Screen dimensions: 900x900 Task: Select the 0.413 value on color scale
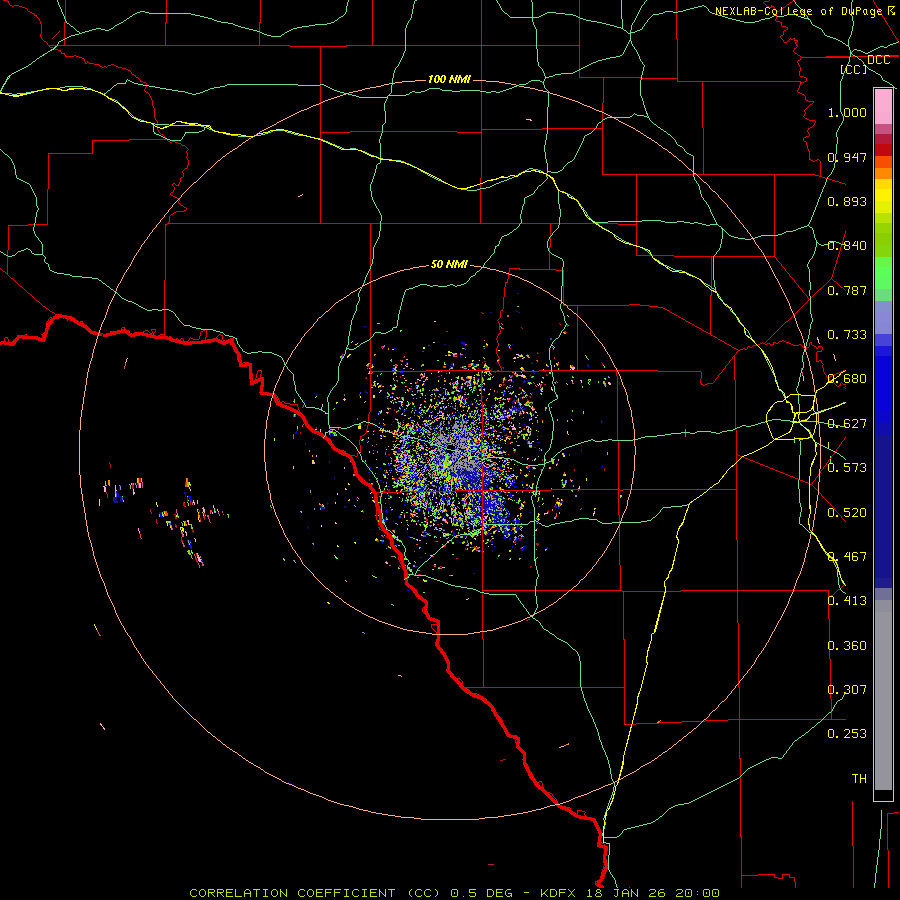847,601
